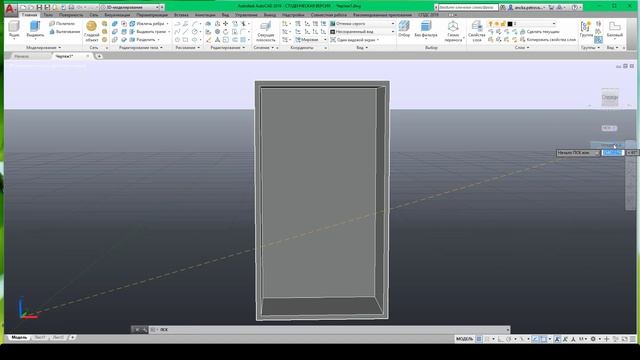Screen dimensions: 640x360
Task: Click the Отбор (Culling) icon
Action: tap(404, 29)
